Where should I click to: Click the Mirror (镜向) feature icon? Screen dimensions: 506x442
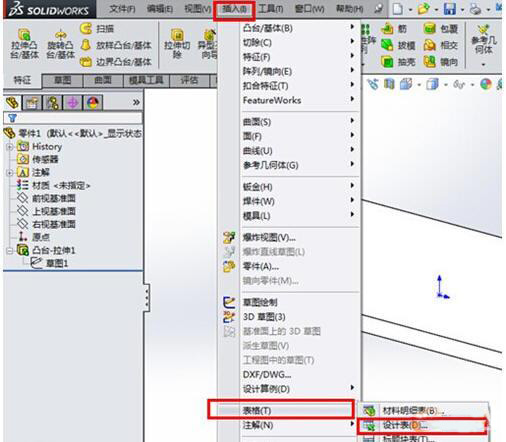click(430, 62)
